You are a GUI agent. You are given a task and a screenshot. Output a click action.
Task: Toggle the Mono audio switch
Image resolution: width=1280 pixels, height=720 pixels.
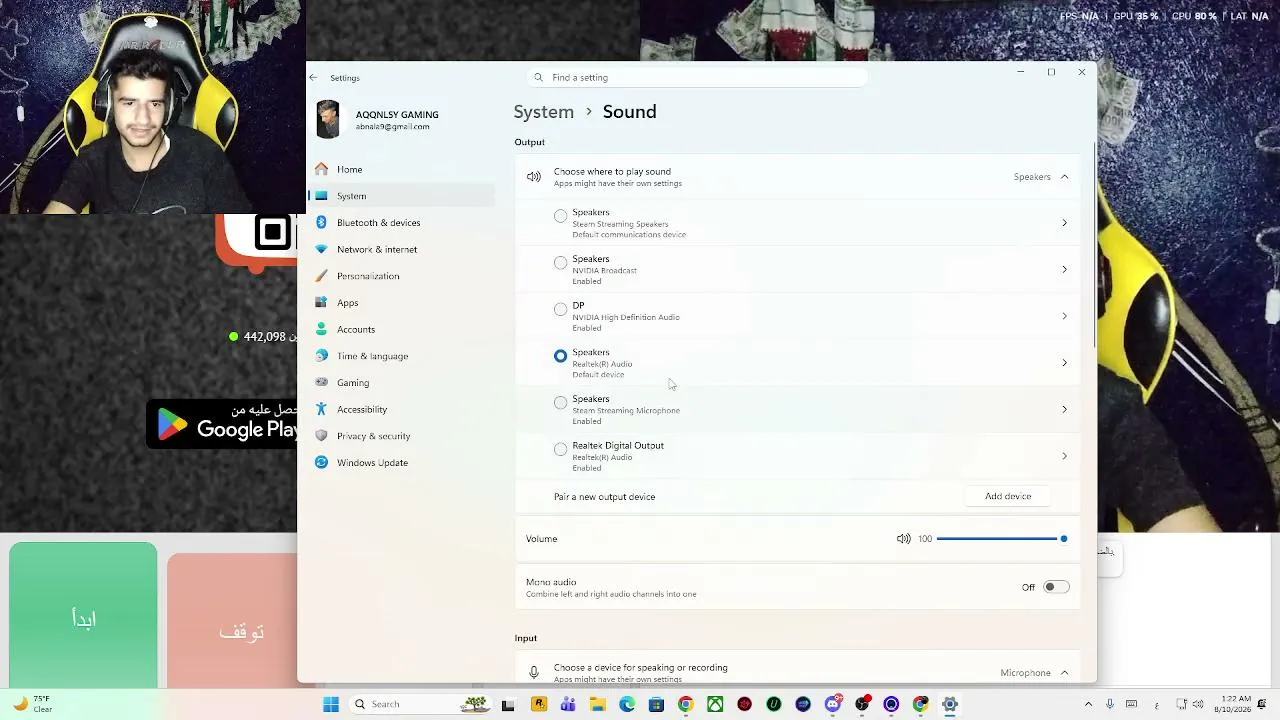[1056, 587]
